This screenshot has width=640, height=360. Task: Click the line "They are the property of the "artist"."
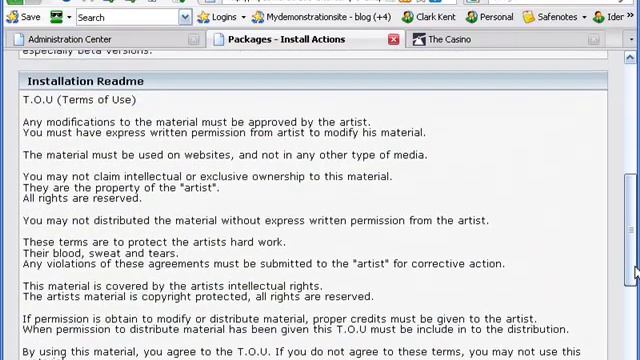(x=121, y=188)
